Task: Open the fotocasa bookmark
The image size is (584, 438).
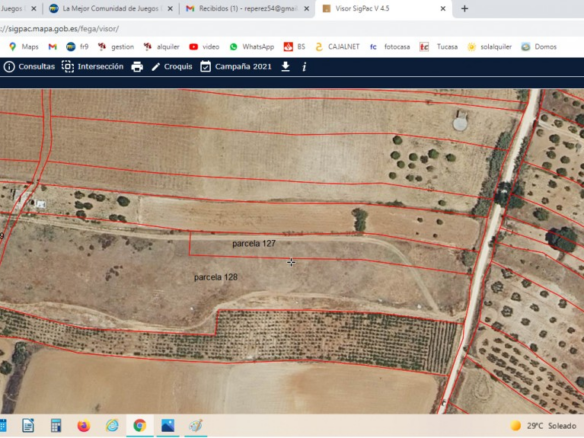Action: 390,47
